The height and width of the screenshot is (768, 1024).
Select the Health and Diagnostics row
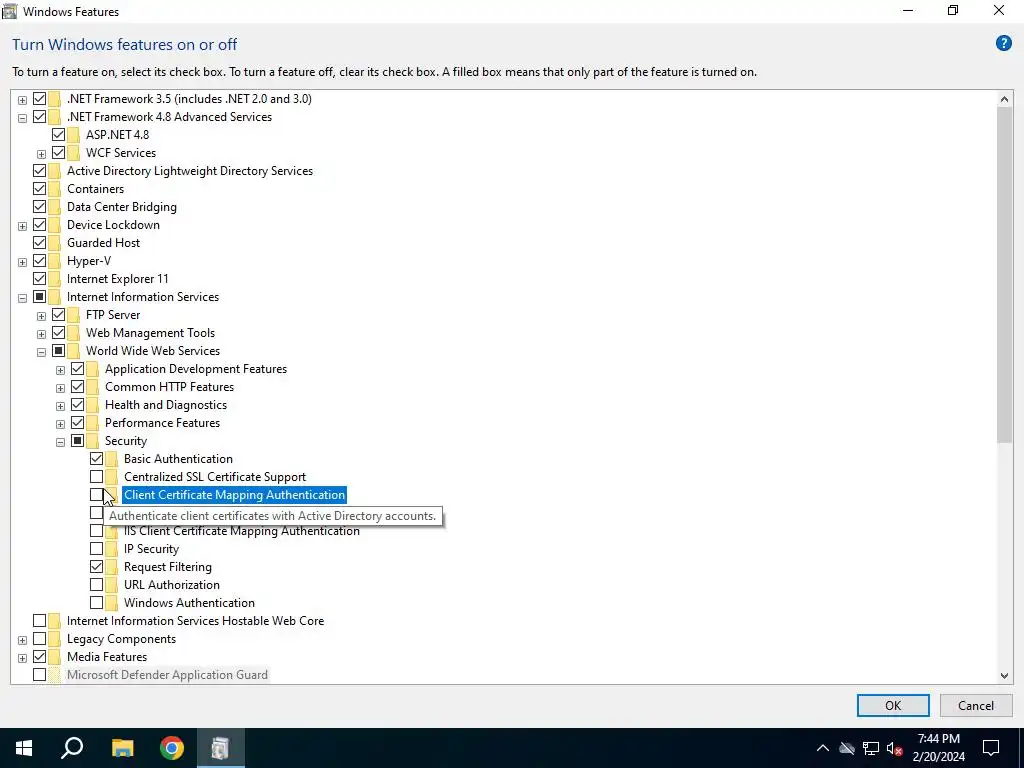(166, 405)
